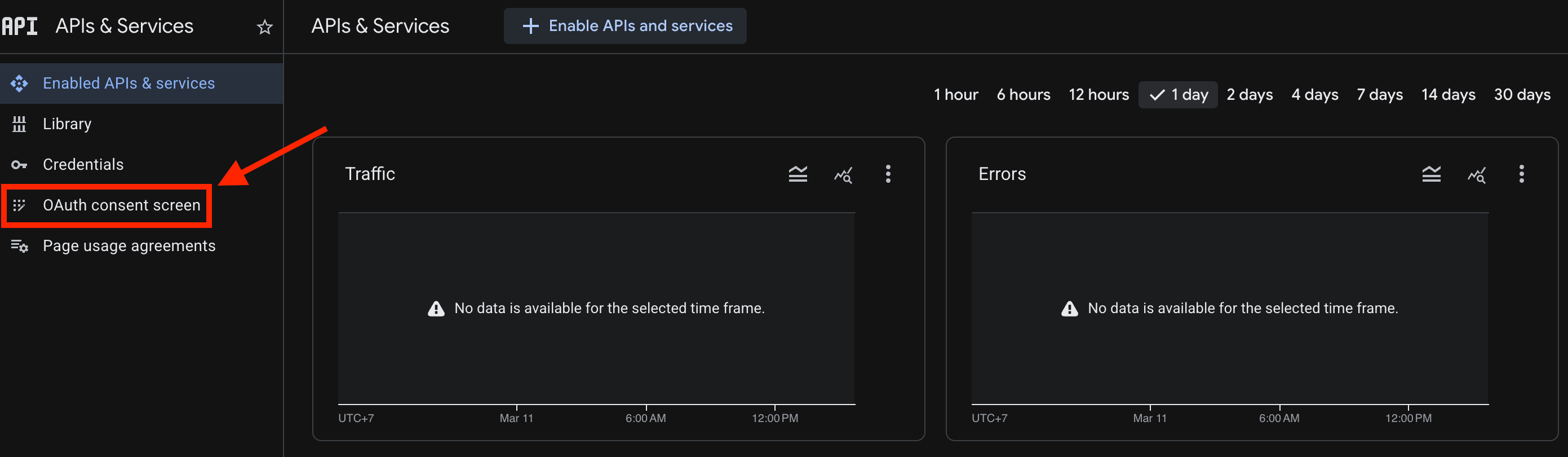Click the API logo icon

pos(20,26)
